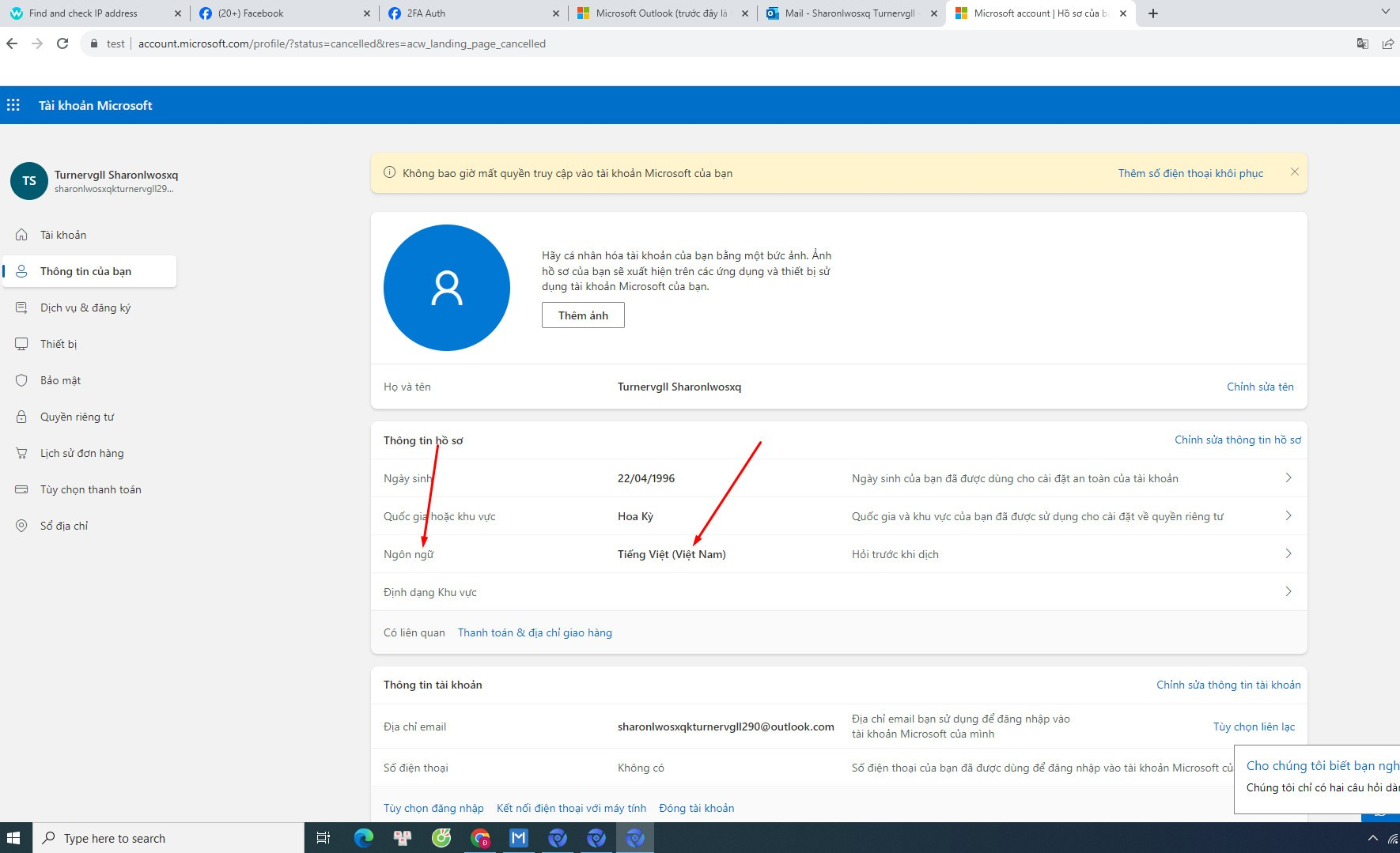
Task: Open Quyền riêng tư in the sidebar
Action: [x=77, y=417]
